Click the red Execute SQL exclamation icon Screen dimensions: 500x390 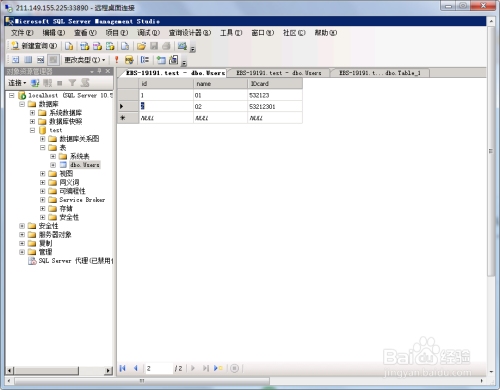coord(116,60)
